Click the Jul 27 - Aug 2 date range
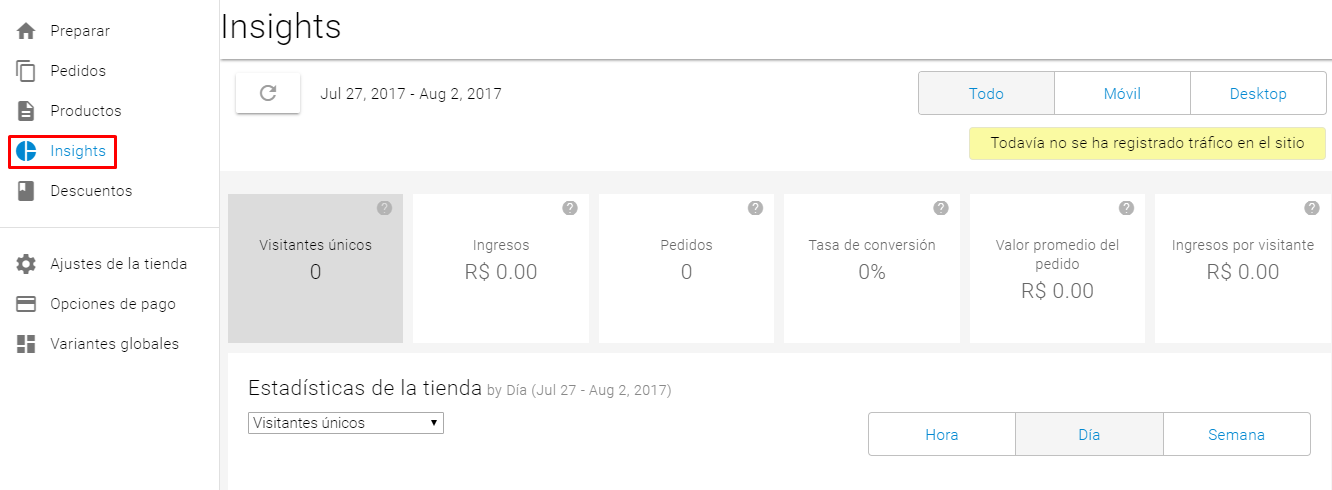The image size is (1332, 490). point(411,94)
